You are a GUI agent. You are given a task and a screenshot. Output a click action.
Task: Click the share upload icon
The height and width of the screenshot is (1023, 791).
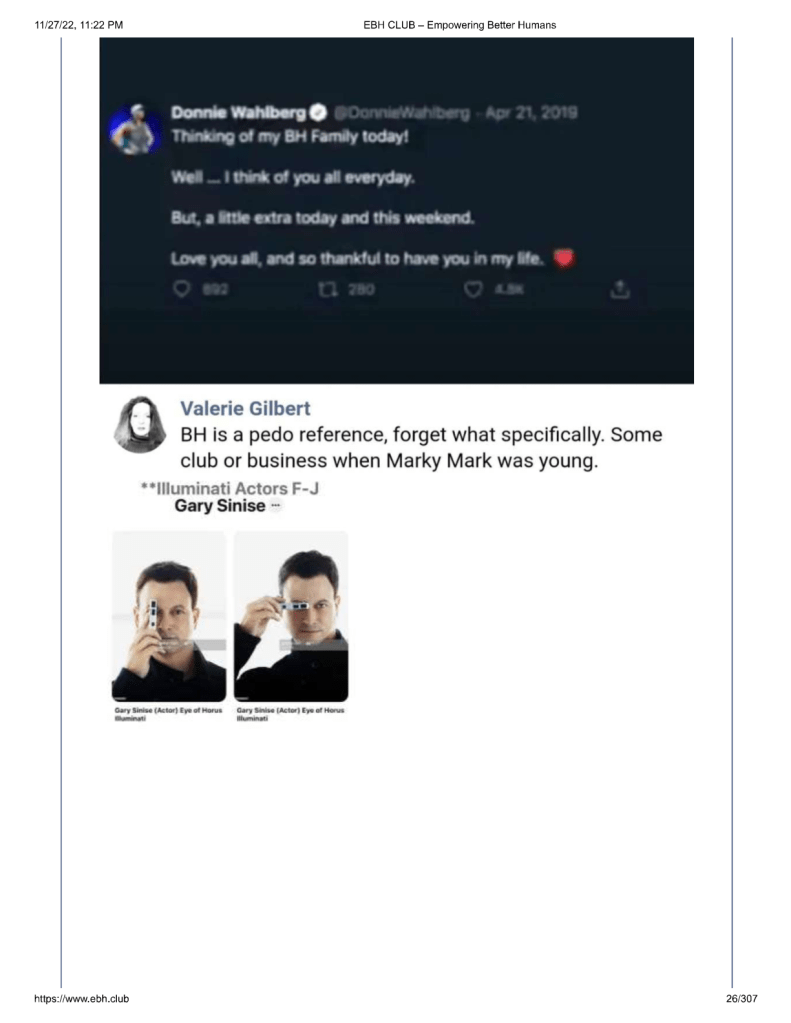(x=620, y=288)
